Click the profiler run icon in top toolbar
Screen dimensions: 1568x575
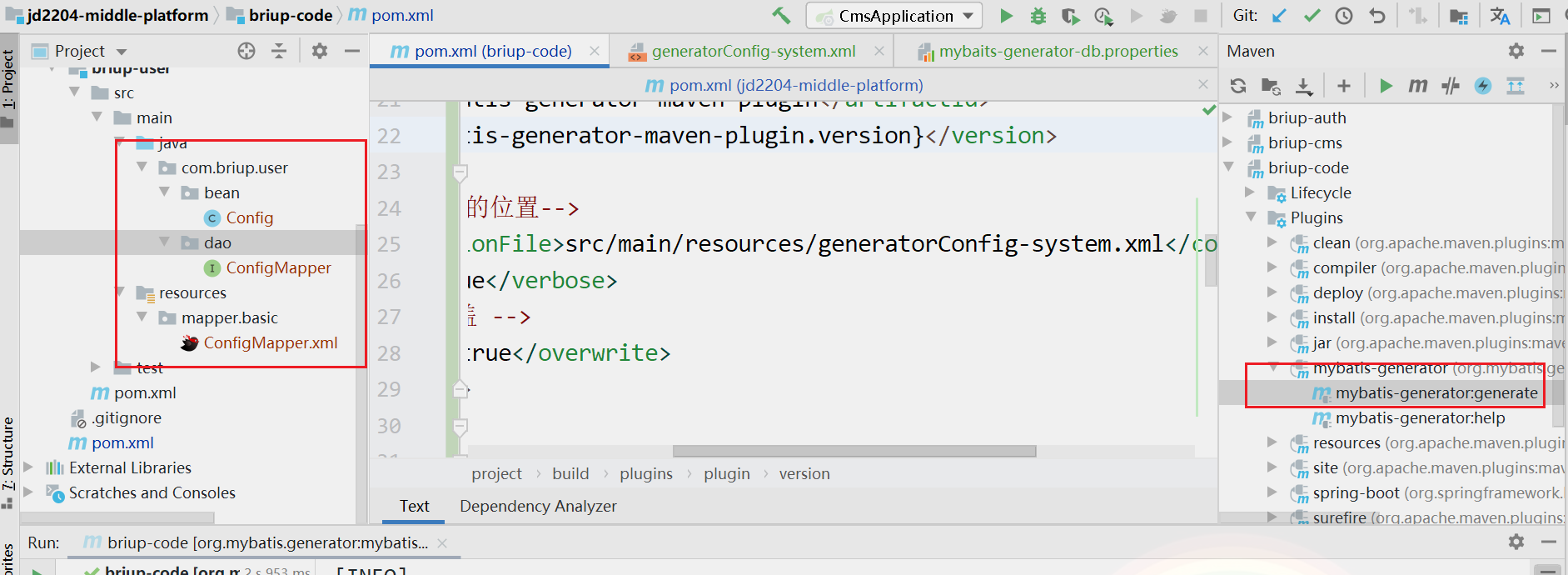click(1103, 16)
